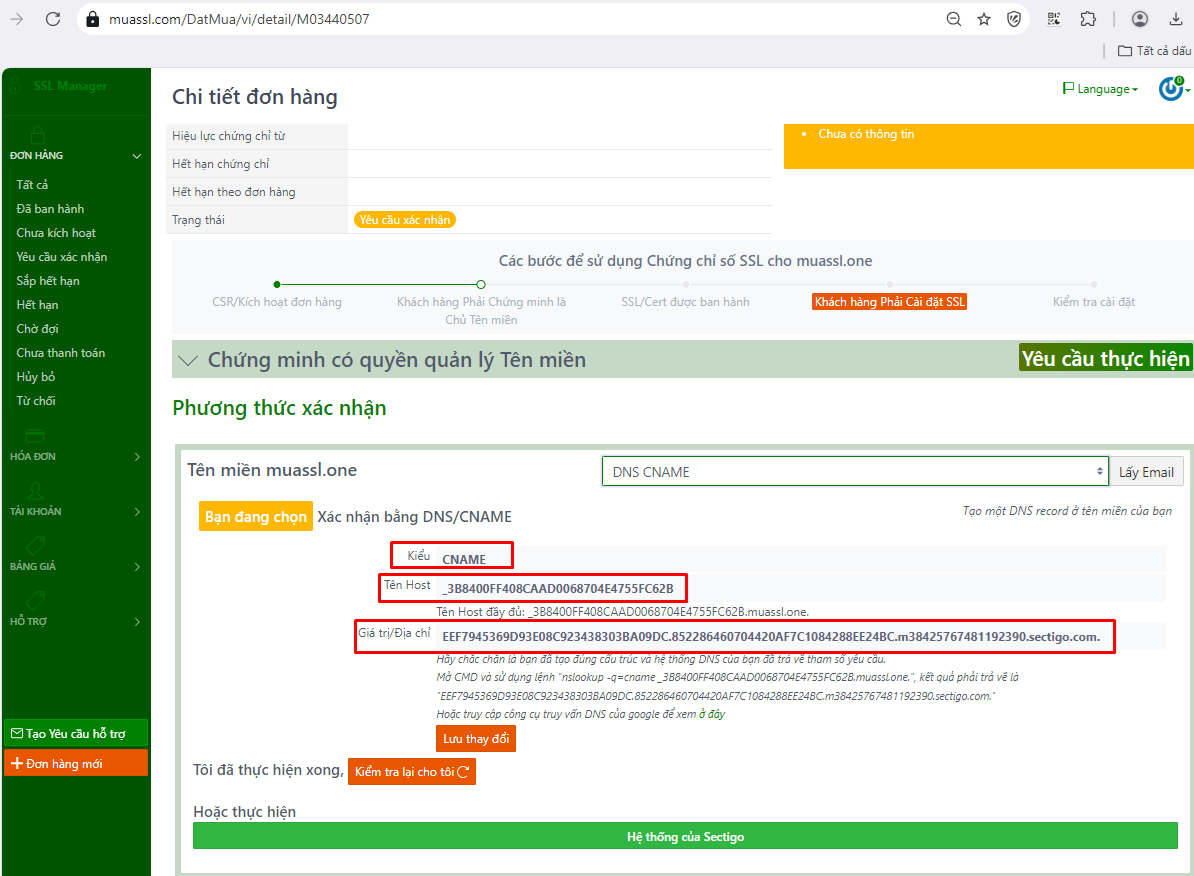Click the green Hệ thống của Sectigo bar
Image resolution: width=1194 pixels, height=876 pixels.
[685, 837]
